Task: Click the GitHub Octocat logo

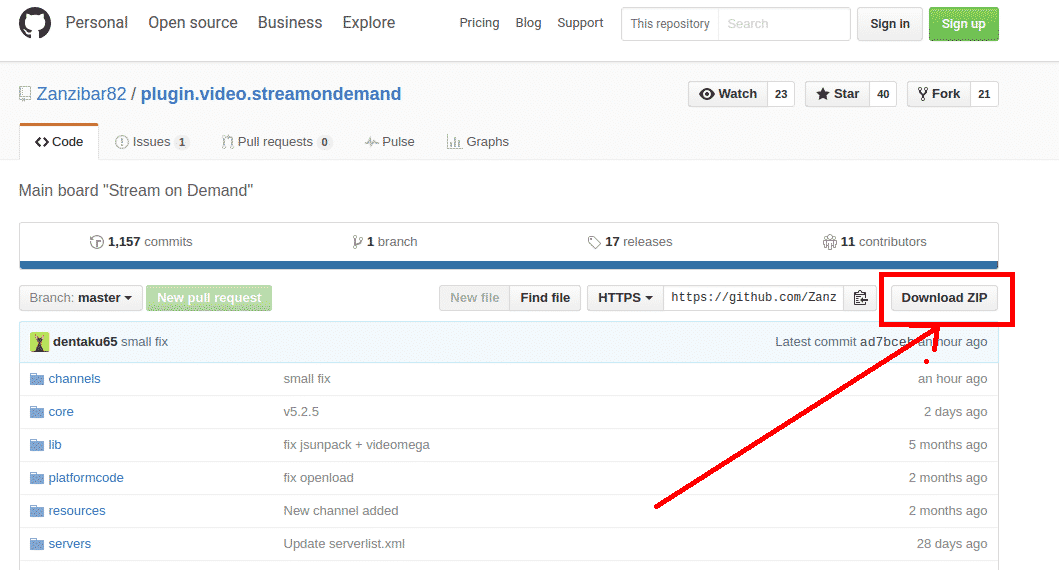Action: pos(35,23)
